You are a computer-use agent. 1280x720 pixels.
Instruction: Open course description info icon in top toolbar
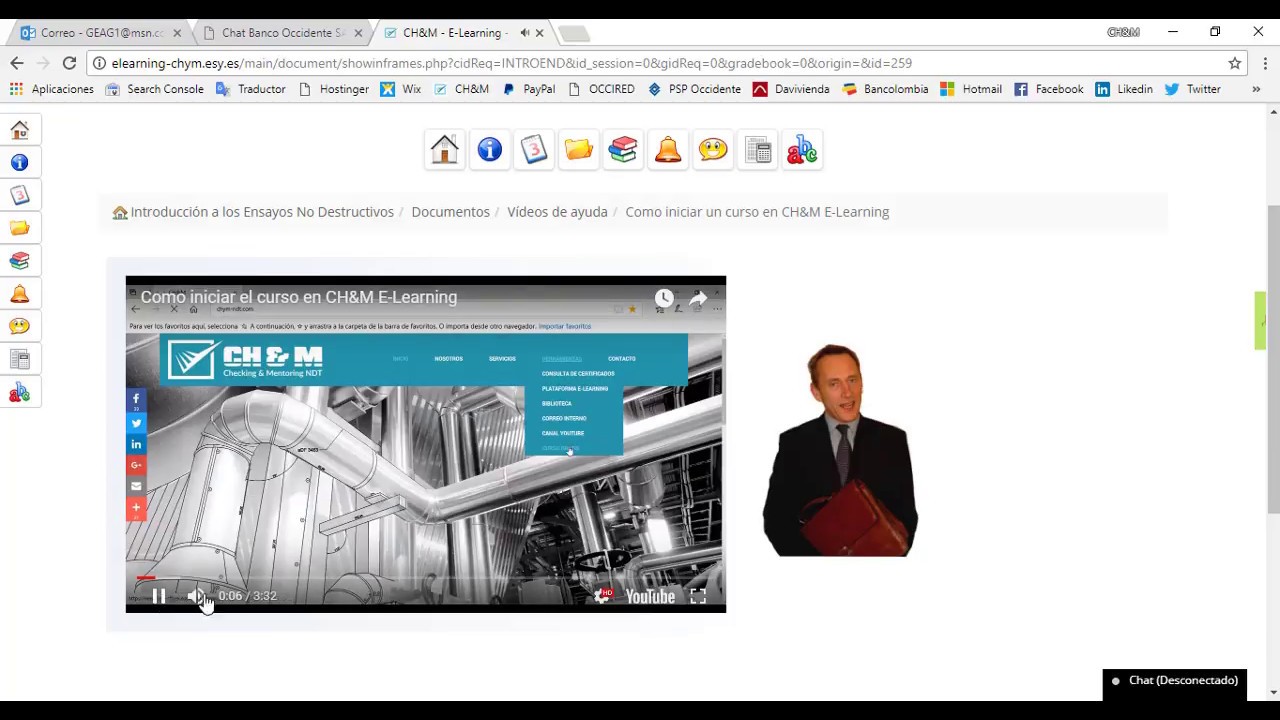tap(489, 150)
